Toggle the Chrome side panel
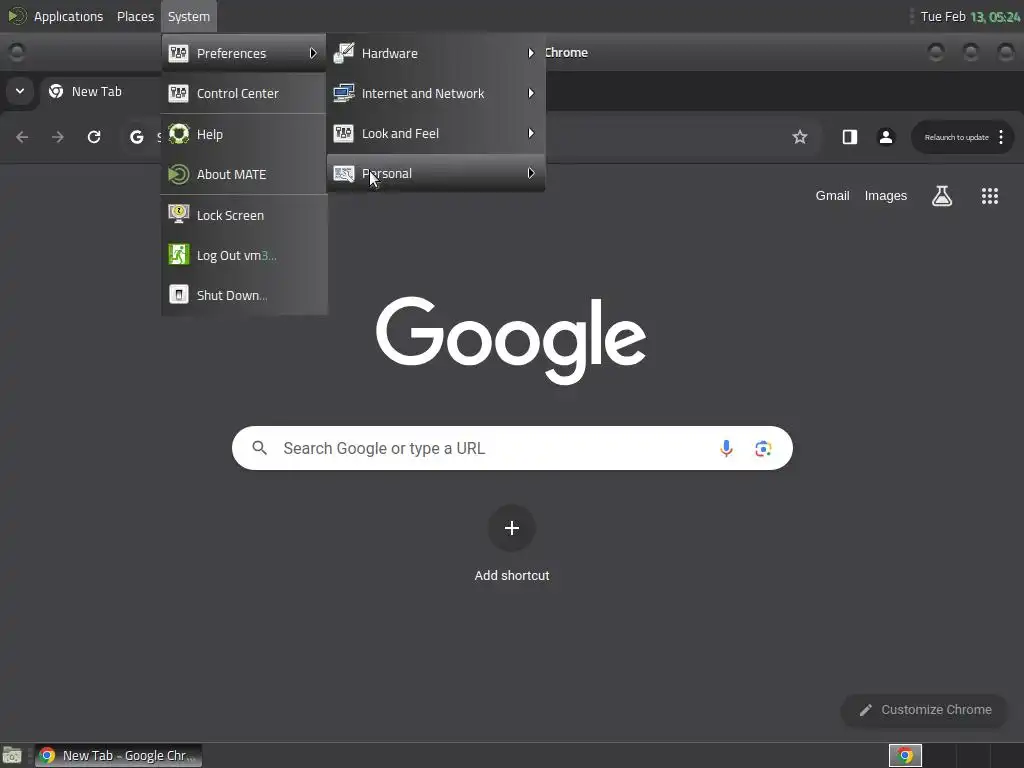Image resolution: width=1024 pixels, height=768 pixels. click(850, 136)
